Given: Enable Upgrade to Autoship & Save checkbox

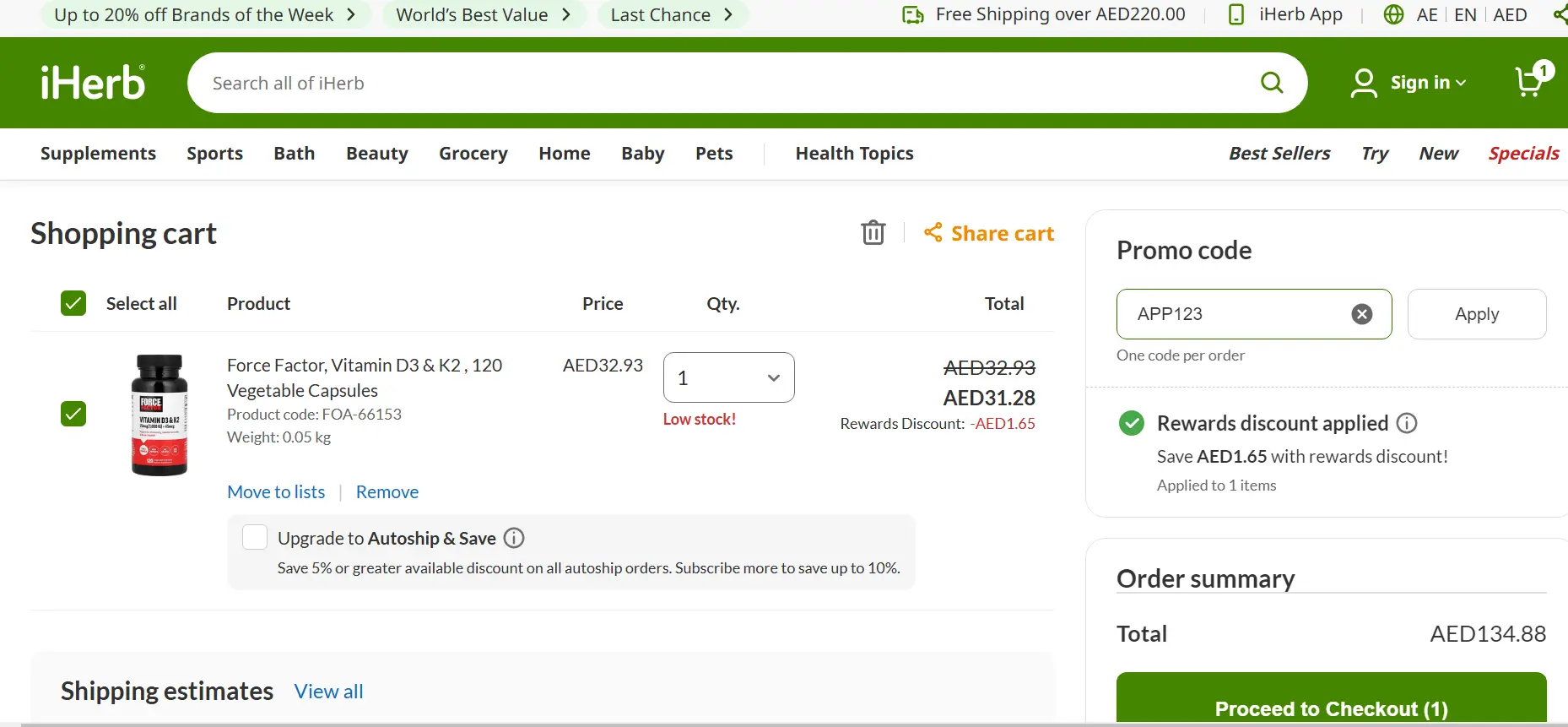Looking at the screenshot, I should [255, 537].
